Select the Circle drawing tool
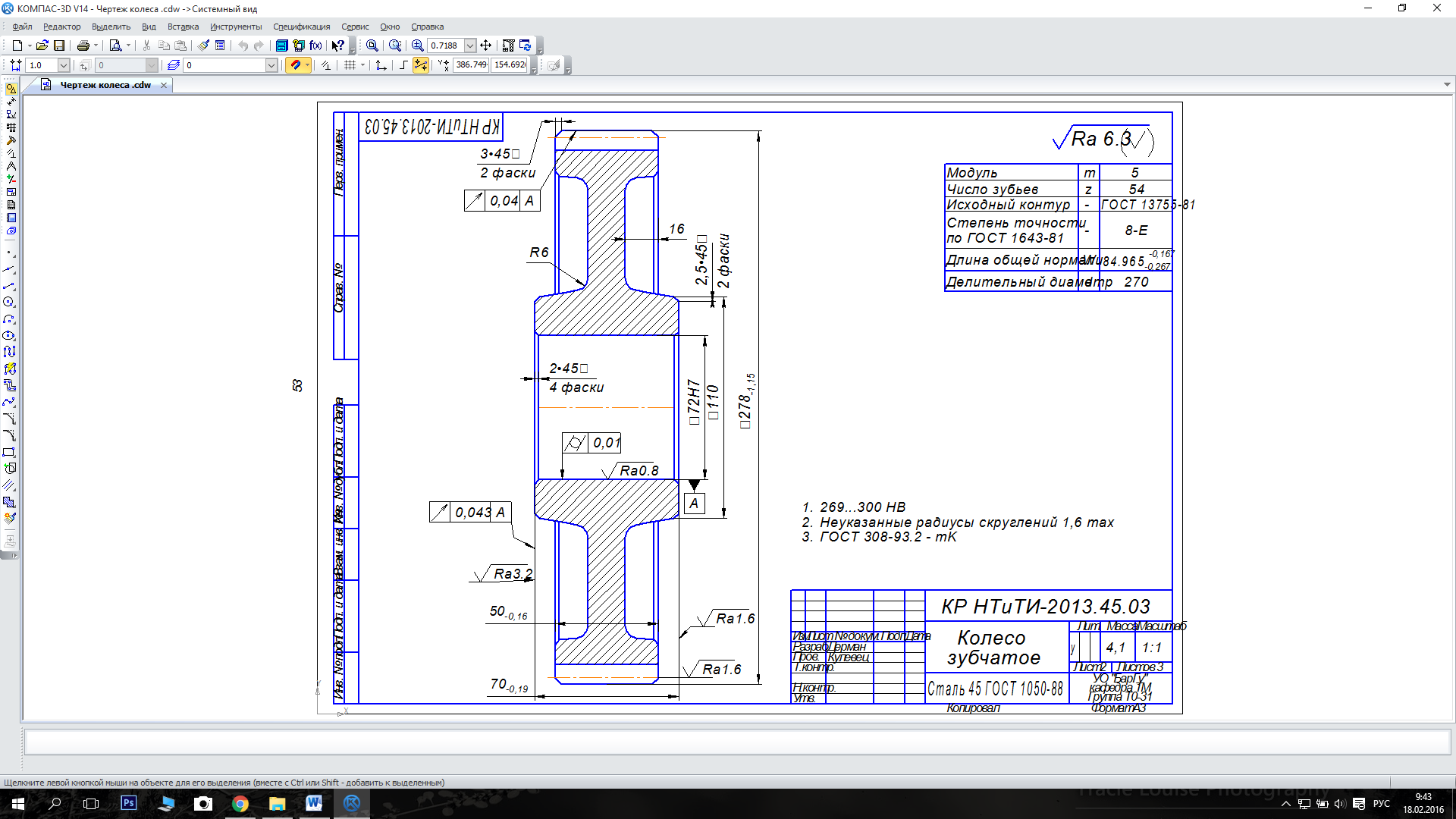Viewport: 1456px width, 819px height. [x=9, y=301]
